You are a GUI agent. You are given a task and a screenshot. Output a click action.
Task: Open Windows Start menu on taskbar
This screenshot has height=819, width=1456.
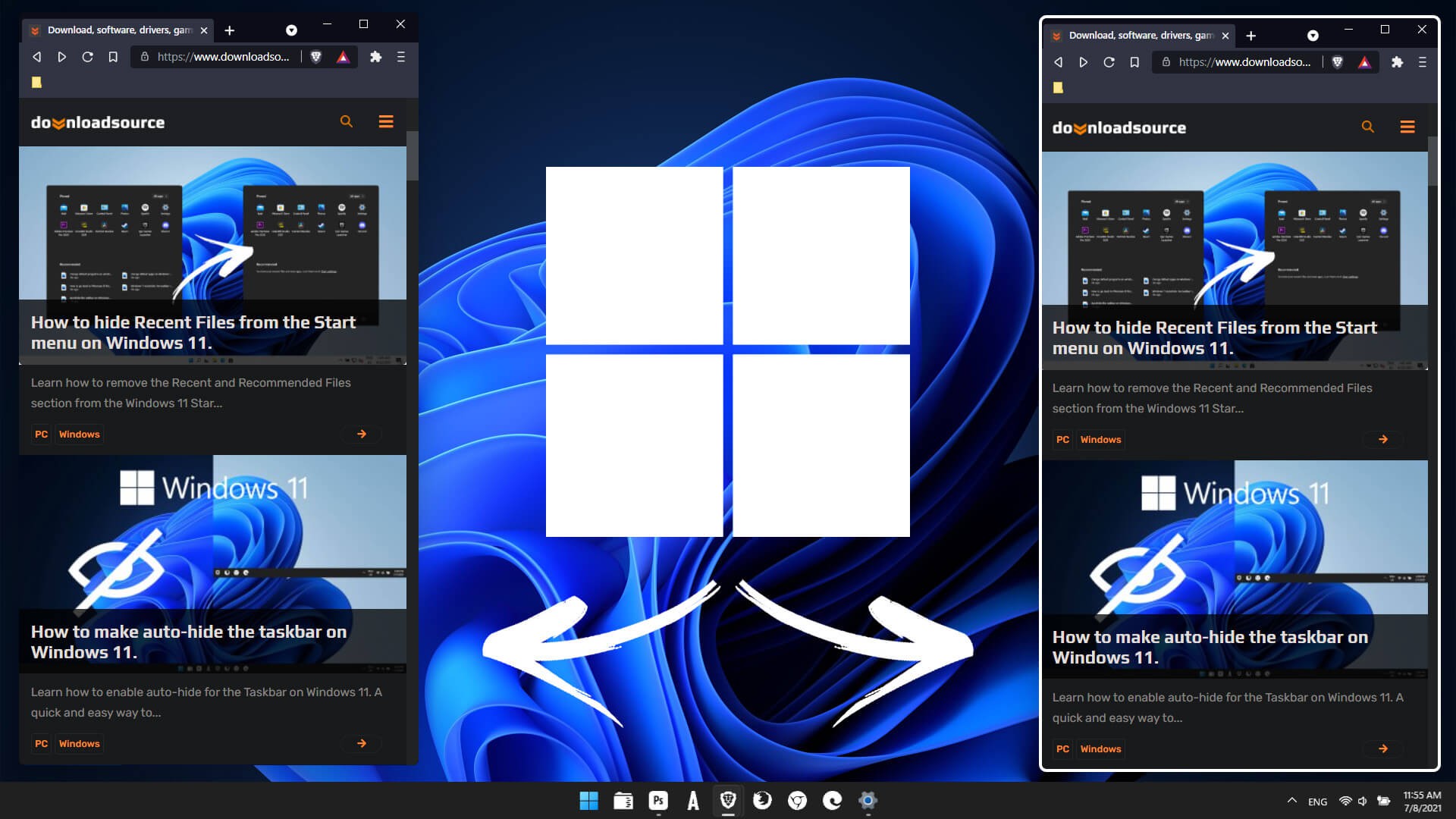click(x=588, y=800)
